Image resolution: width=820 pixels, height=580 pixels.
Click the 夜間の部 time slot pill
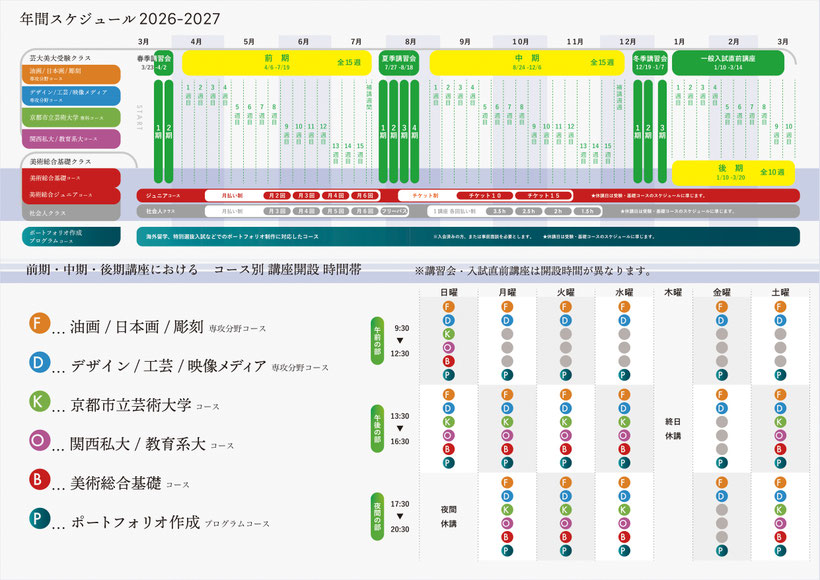pos(377,517)
